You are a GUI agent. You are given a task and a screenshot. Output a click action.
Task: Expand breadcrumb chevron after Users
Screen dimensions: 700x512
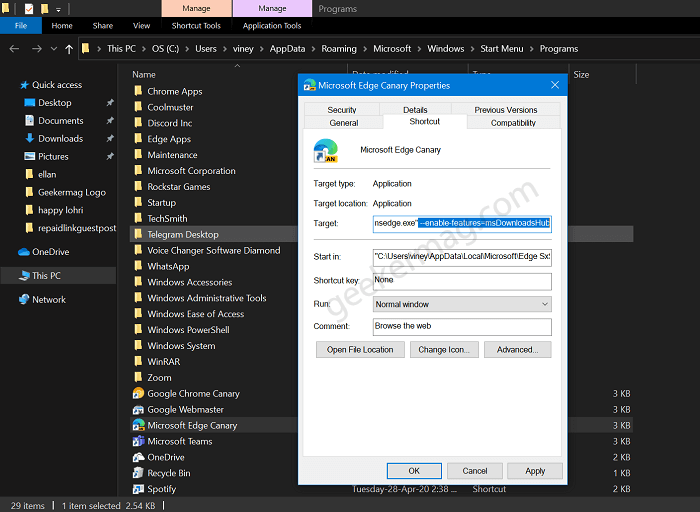tap(225, 49)
